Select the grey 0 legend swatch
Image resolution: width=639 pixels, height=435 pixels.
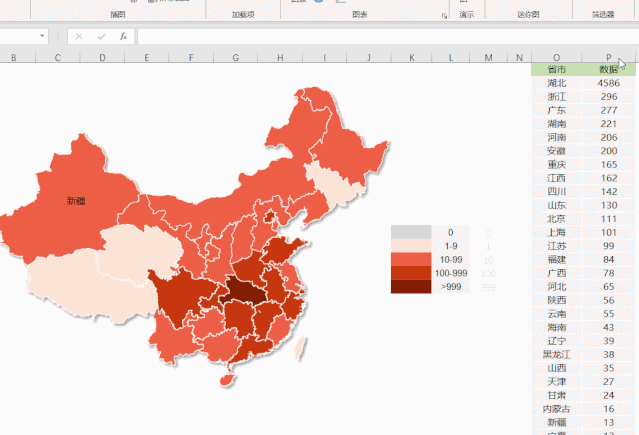(411, 232)
